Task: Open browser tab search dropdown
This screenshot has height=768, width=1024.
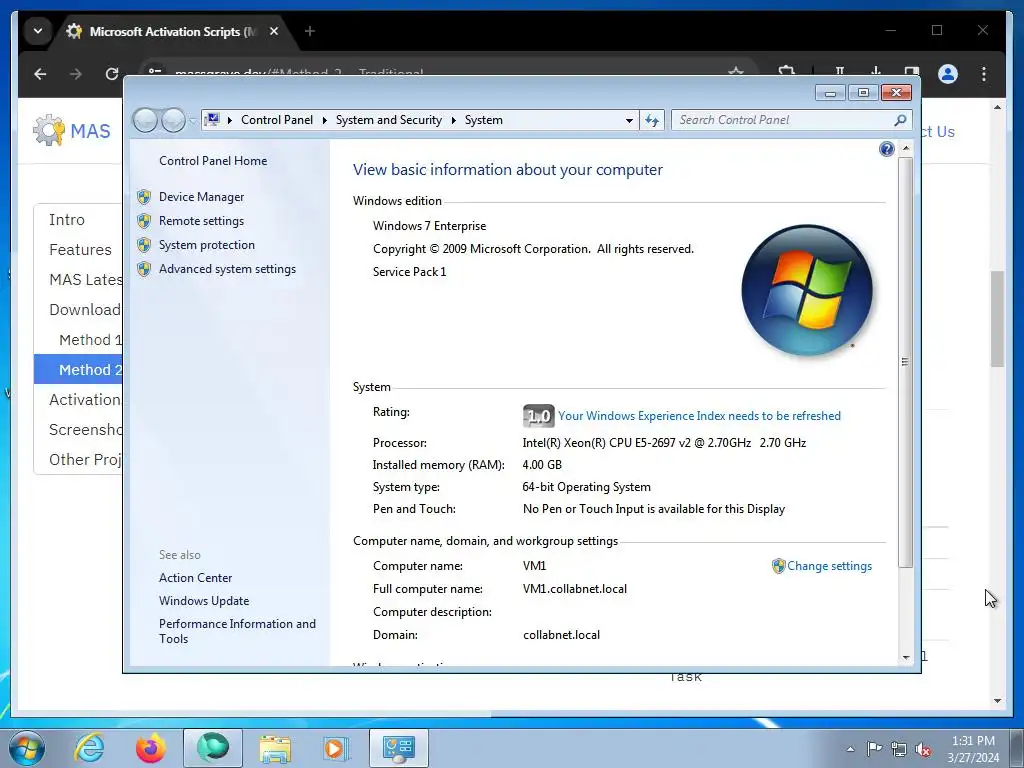Action: coord(38,31)
